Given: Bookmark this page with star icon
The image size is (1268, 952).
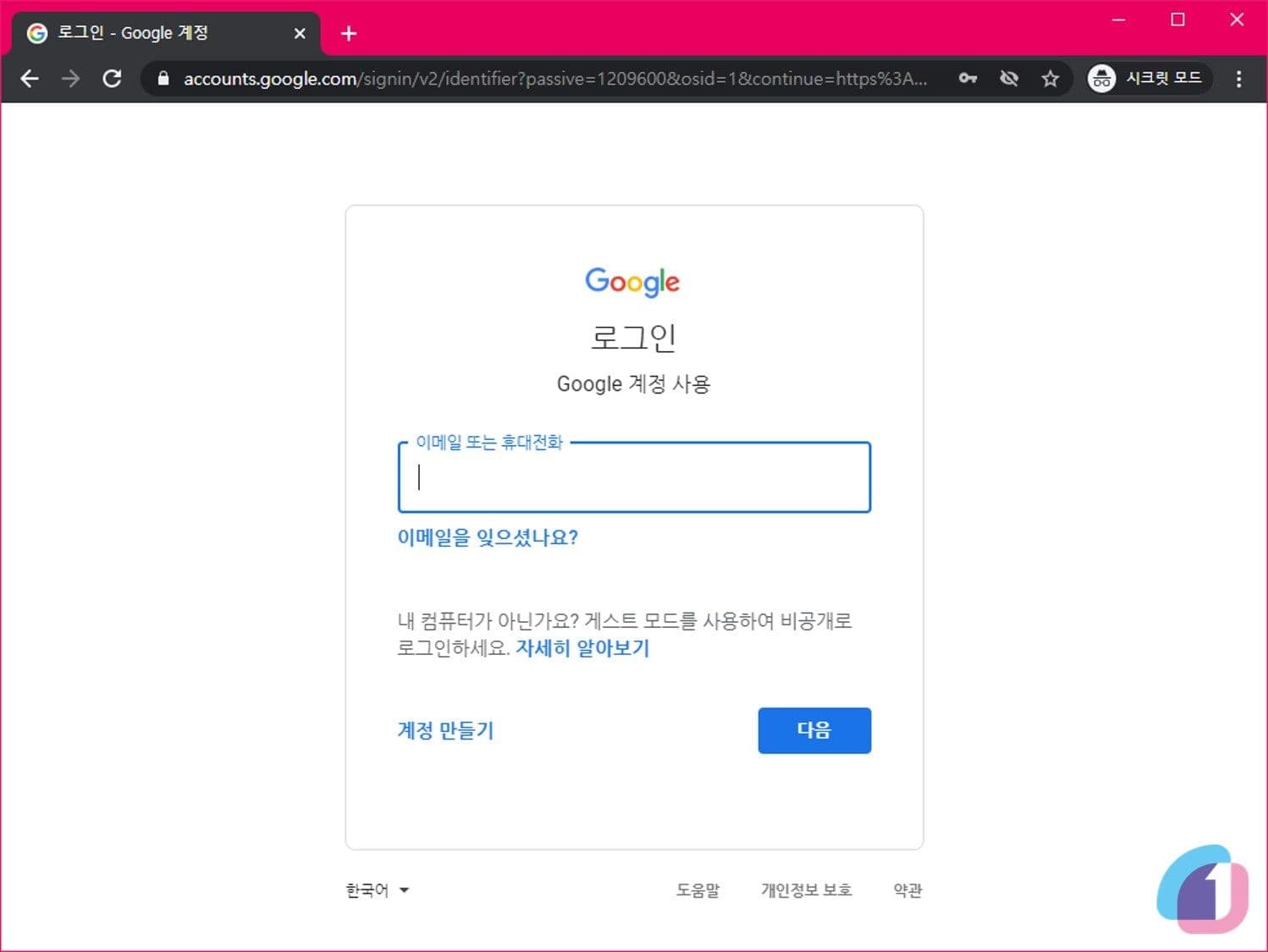Looking at the screenshot, I should pos(1050,79).
